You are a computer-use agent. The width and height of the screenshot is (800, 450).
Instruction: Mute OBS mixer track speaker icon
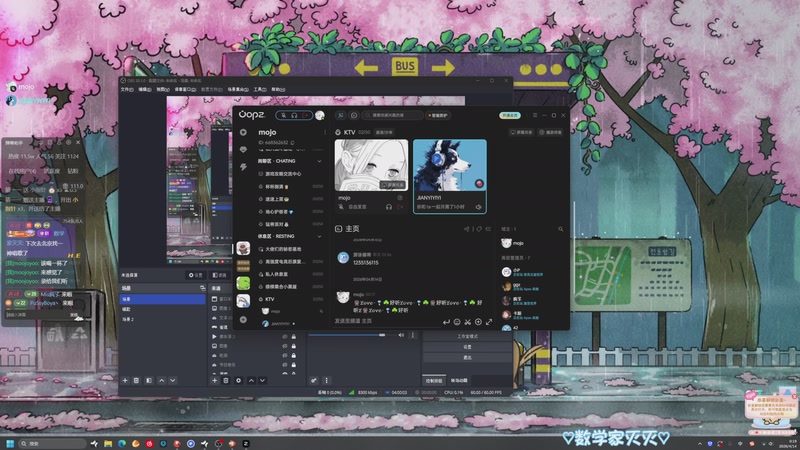point(401,335)
